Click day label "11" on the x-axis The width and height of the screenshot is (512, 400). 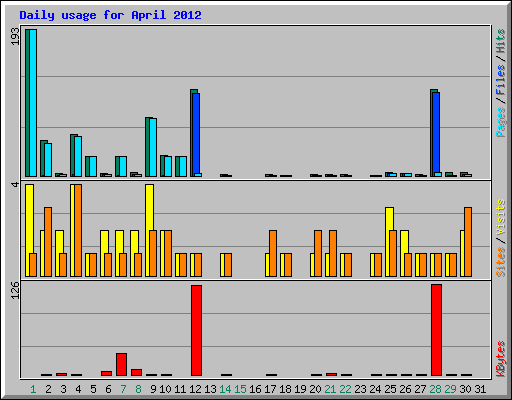pos(180,389)
